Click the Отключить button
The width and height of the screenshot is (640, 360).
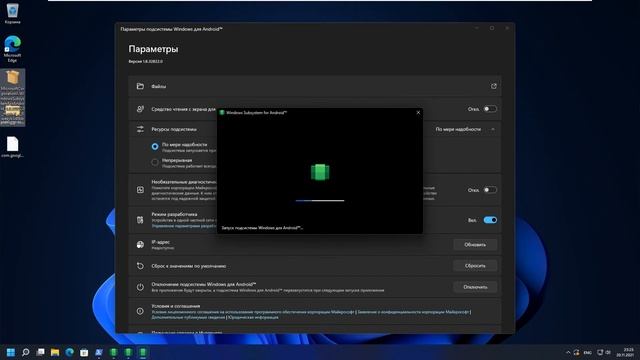[475, 287]
